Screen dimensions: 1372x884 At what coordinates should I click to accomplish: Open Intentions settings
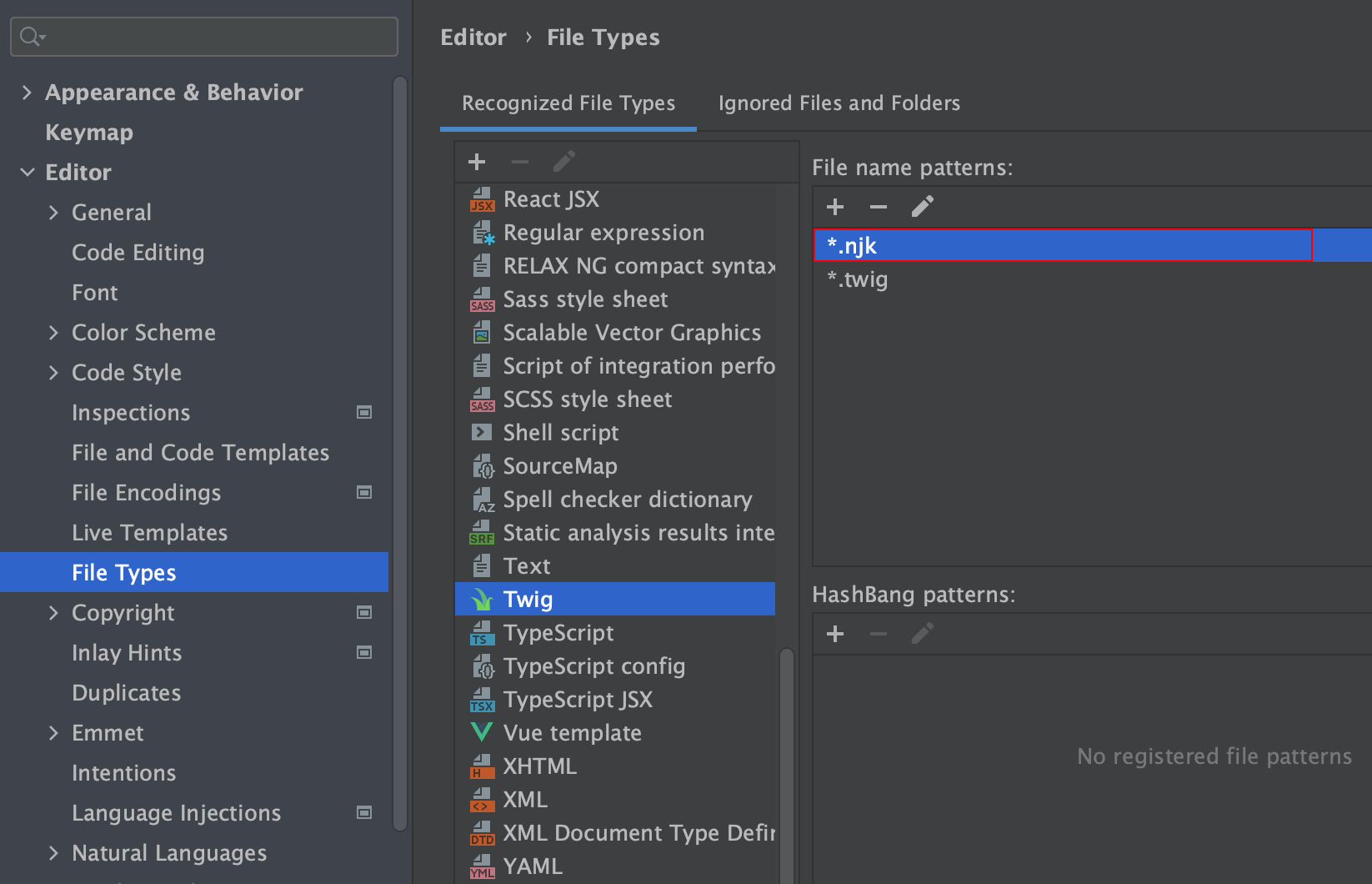(123, 772)
